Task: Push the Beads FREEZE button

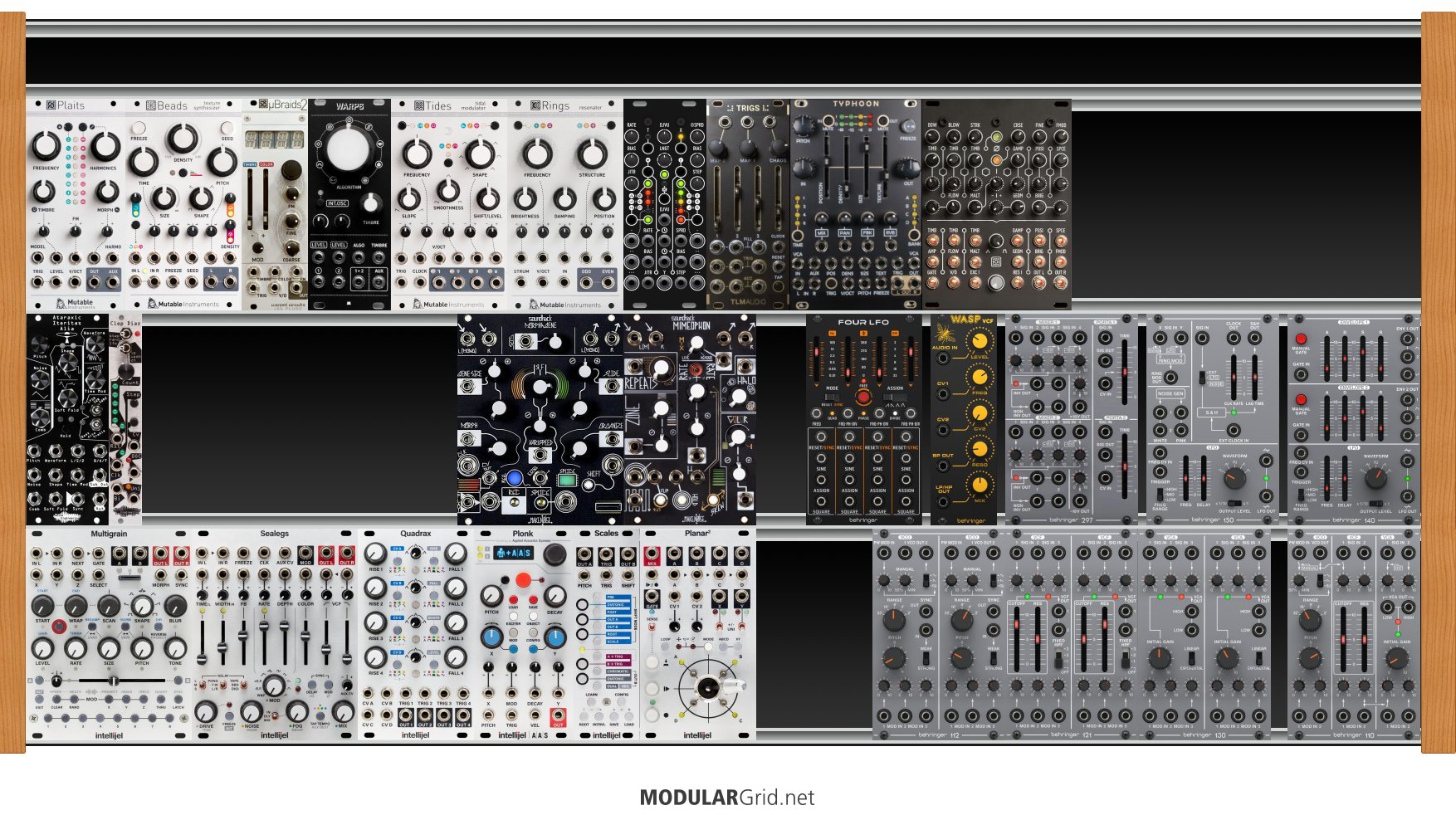Action: [139, 129]
